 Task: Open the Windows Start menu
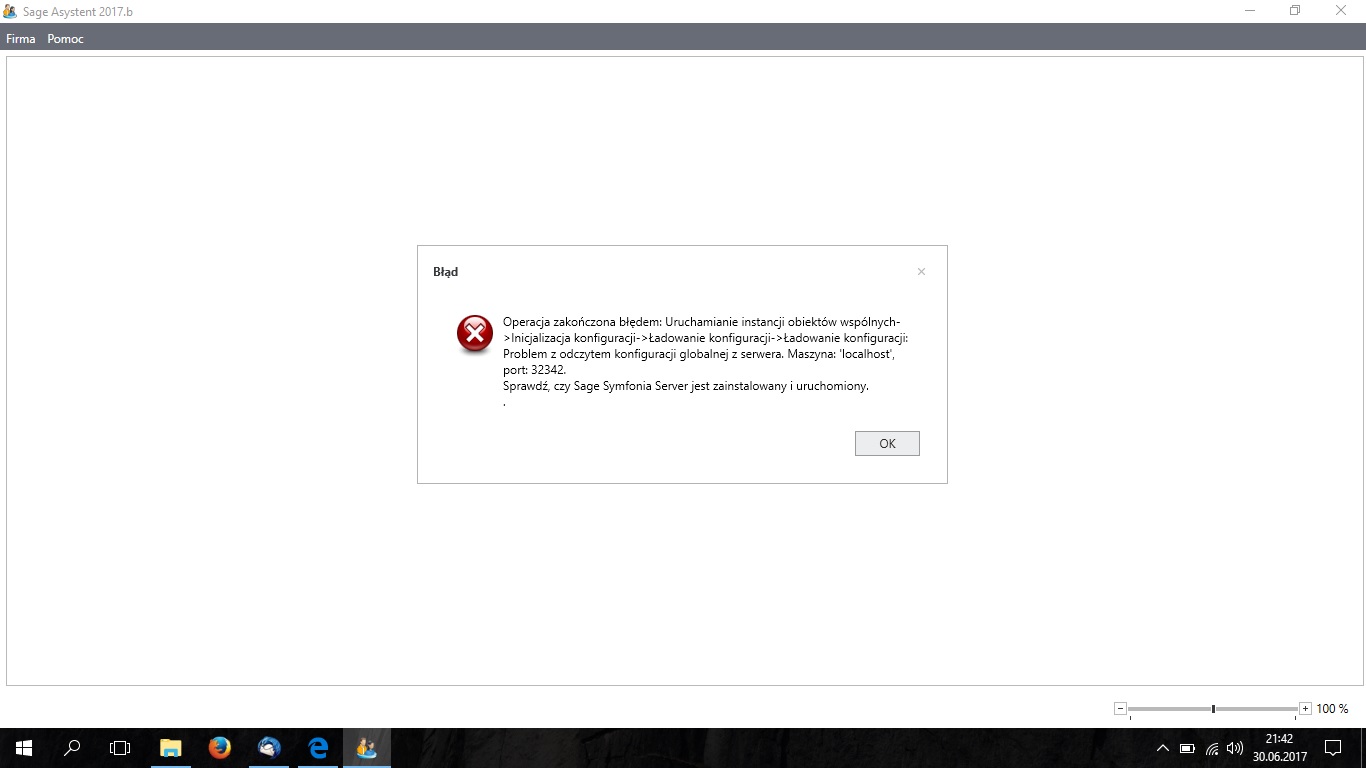(24, 747)
